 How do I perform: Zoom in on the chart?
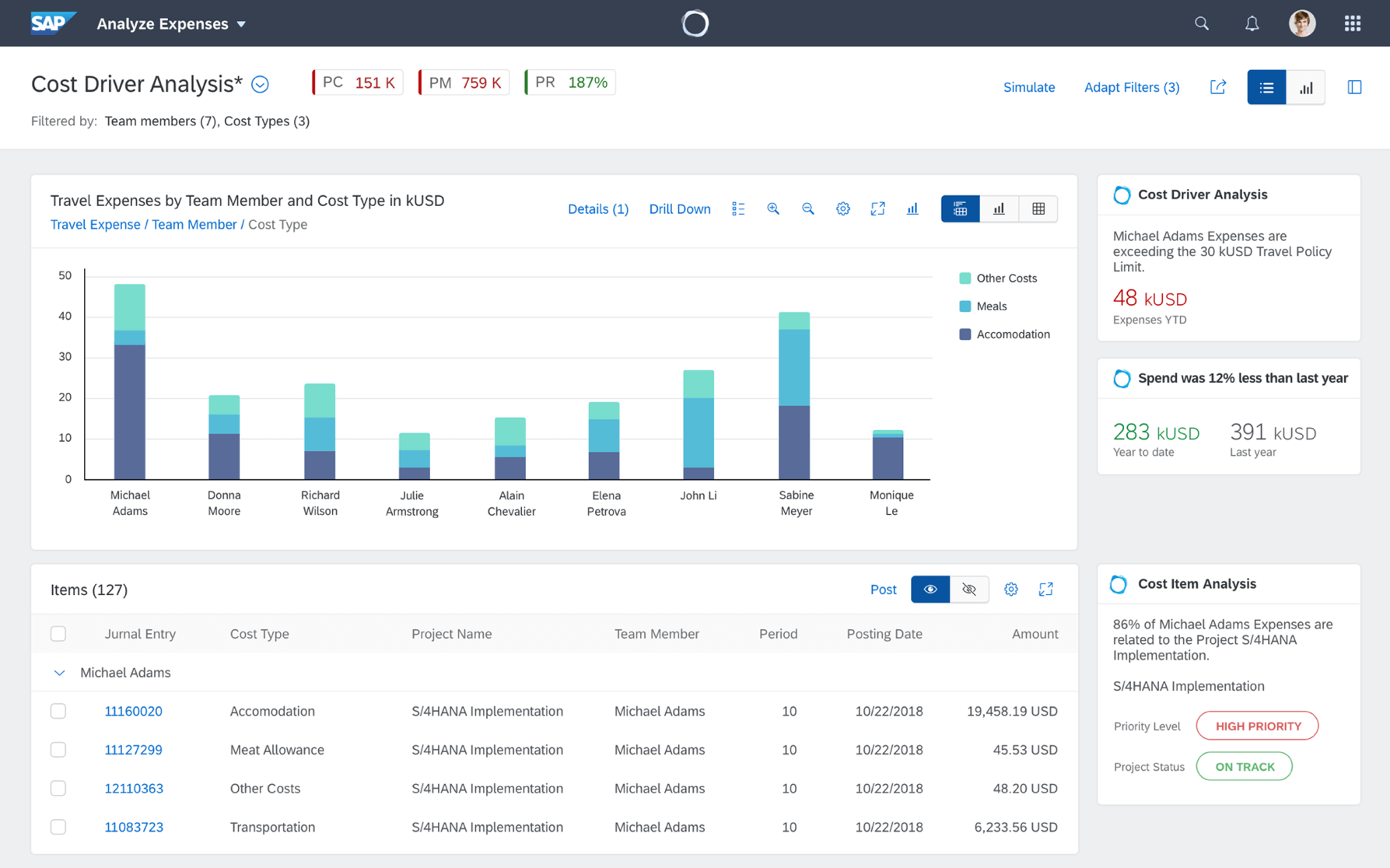click(x=773, y=208)
